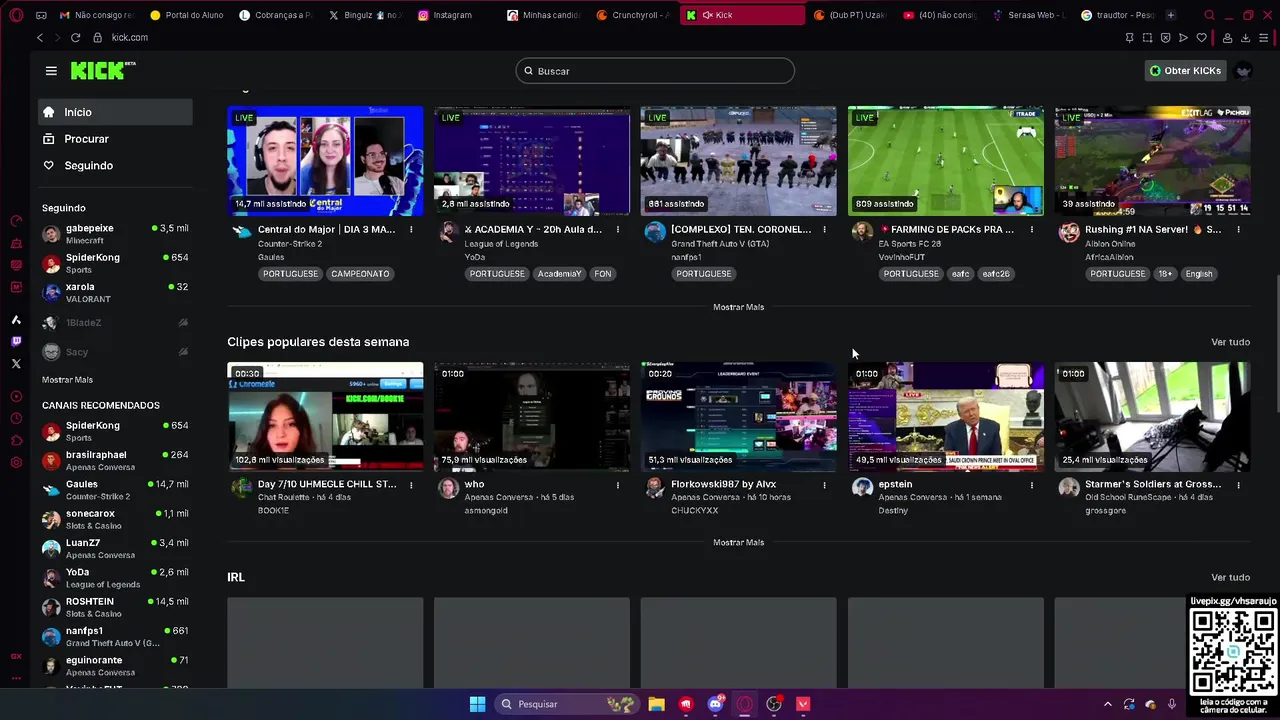
Task: Click Mostrar Mais under live streams
Action: 738,307
